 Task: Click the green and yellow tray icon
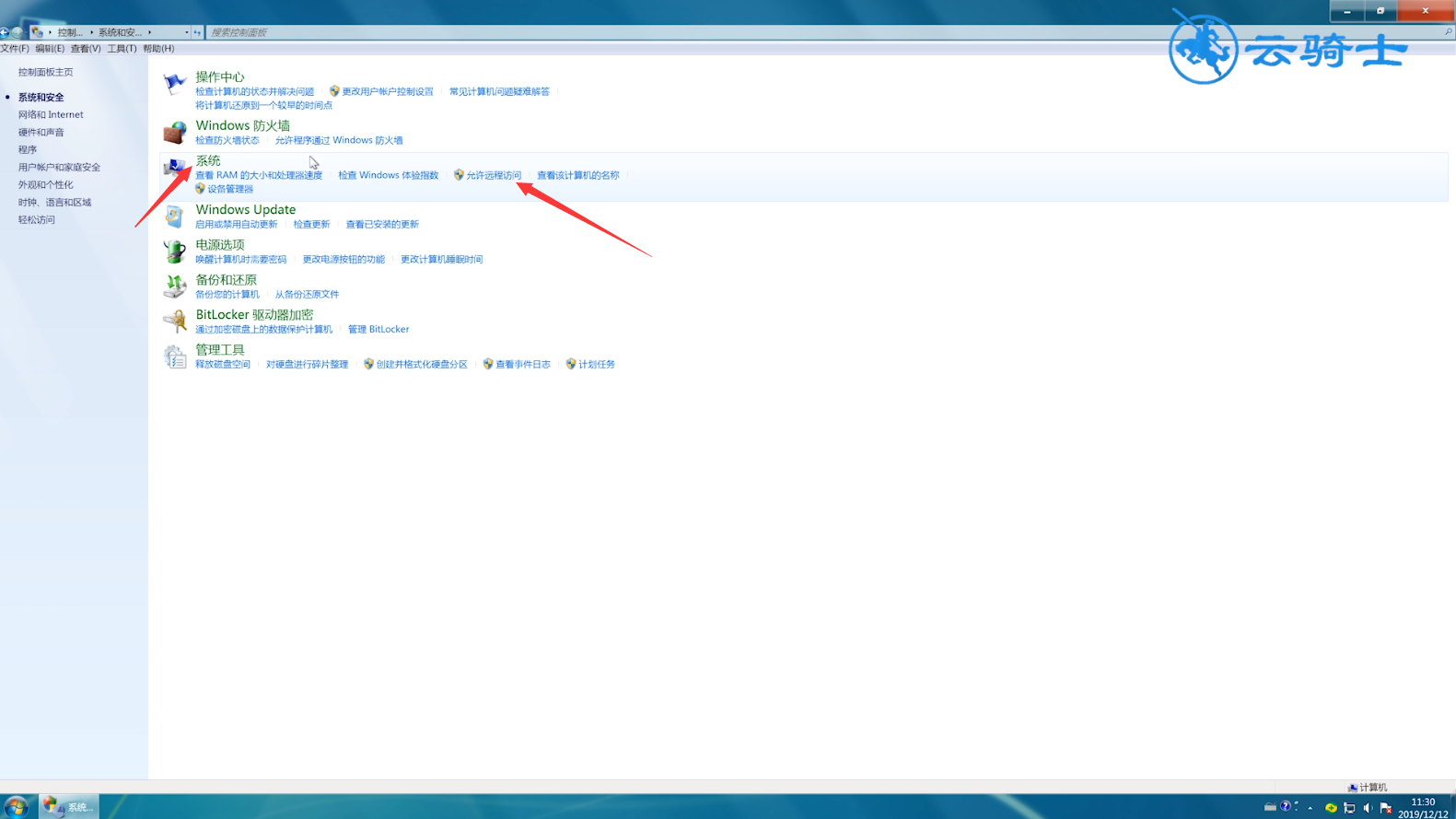[x=1331, y=808]
